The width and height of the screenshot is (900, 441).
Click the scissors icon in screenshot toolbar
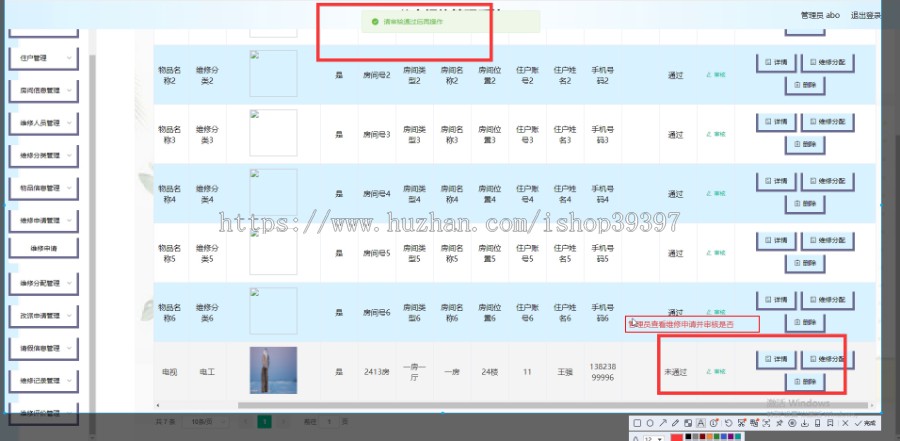742,423
